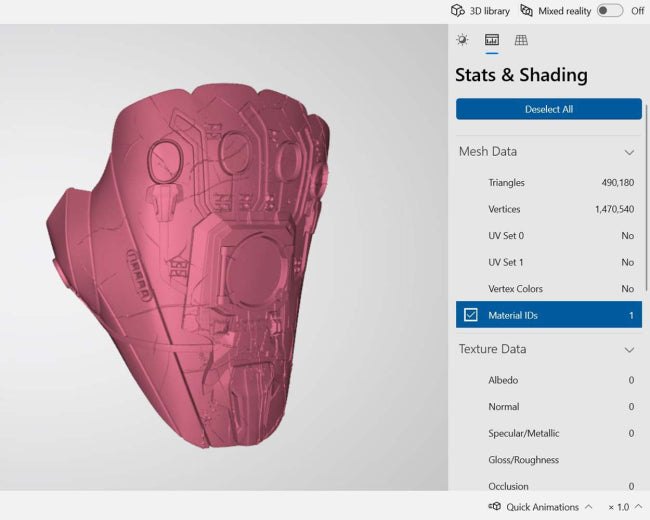The image size is (650, 520).
Task: Select the Normal texture row
Action: point(549,406)
